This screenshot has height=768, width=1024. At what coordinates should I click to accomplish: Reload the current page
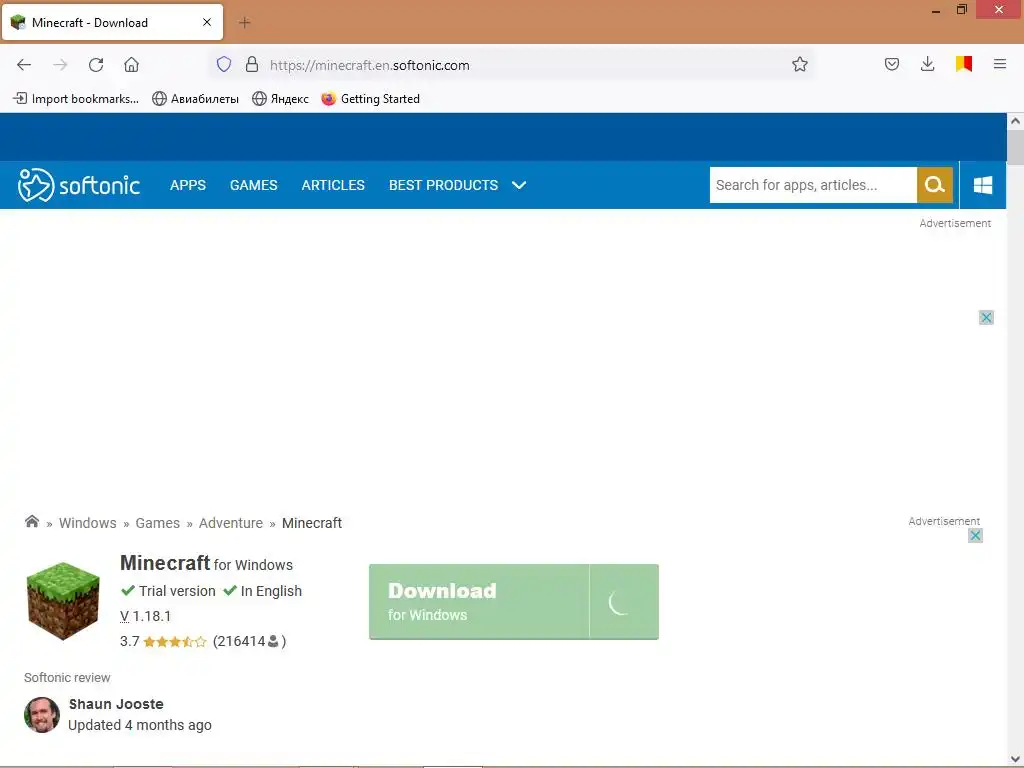tap(96, 65)
